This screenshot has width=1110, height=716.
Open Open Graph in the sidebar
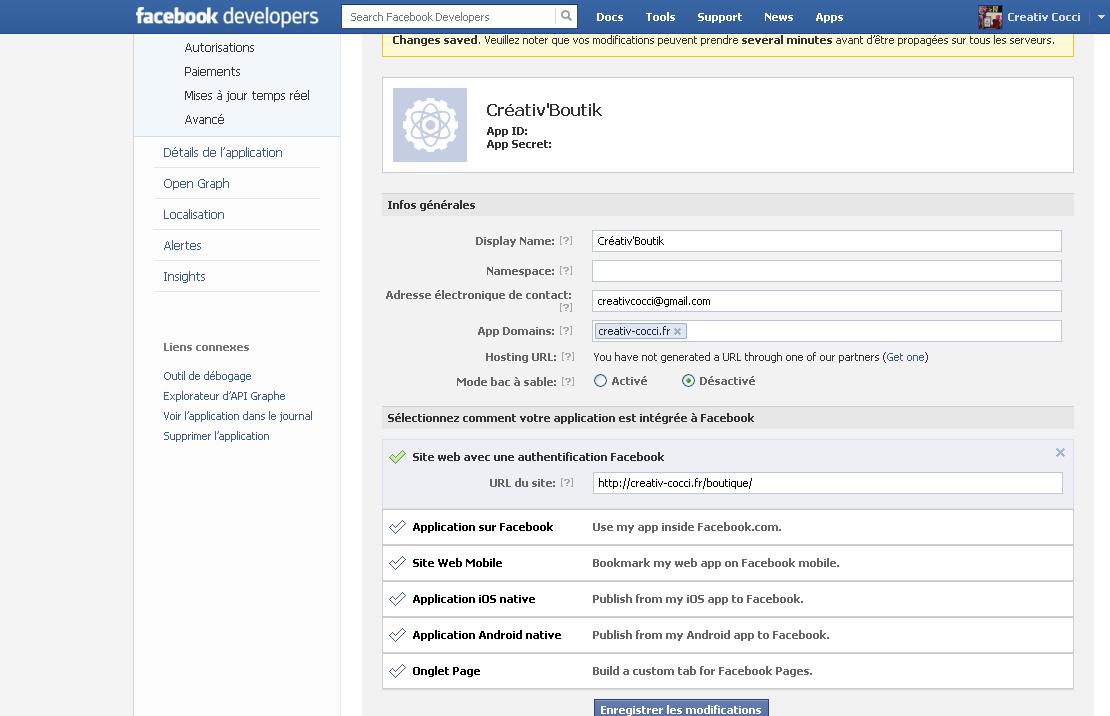point(196,184)
